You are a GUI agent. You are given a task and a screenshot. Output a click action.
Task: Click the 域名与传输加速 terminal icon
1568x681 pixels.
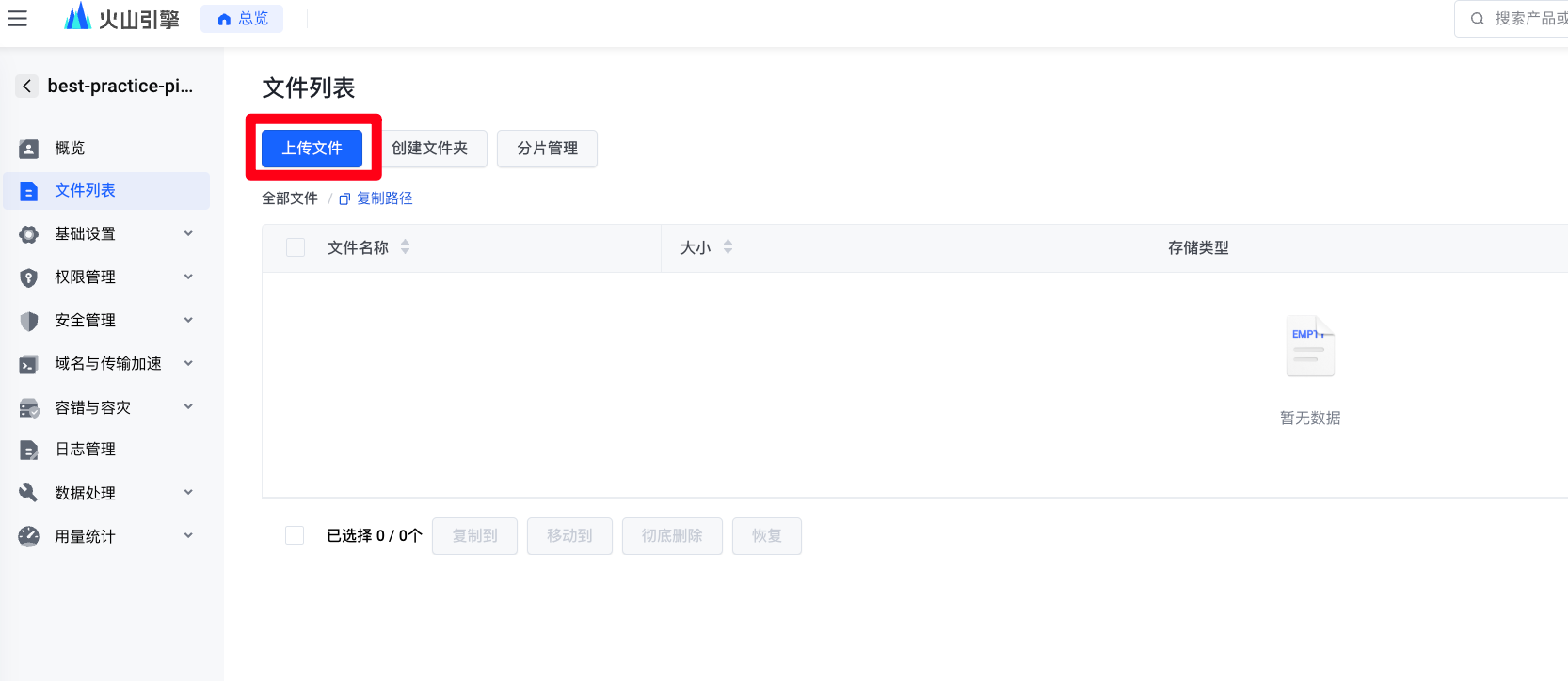pyautogui.click(x=29, y=364)
